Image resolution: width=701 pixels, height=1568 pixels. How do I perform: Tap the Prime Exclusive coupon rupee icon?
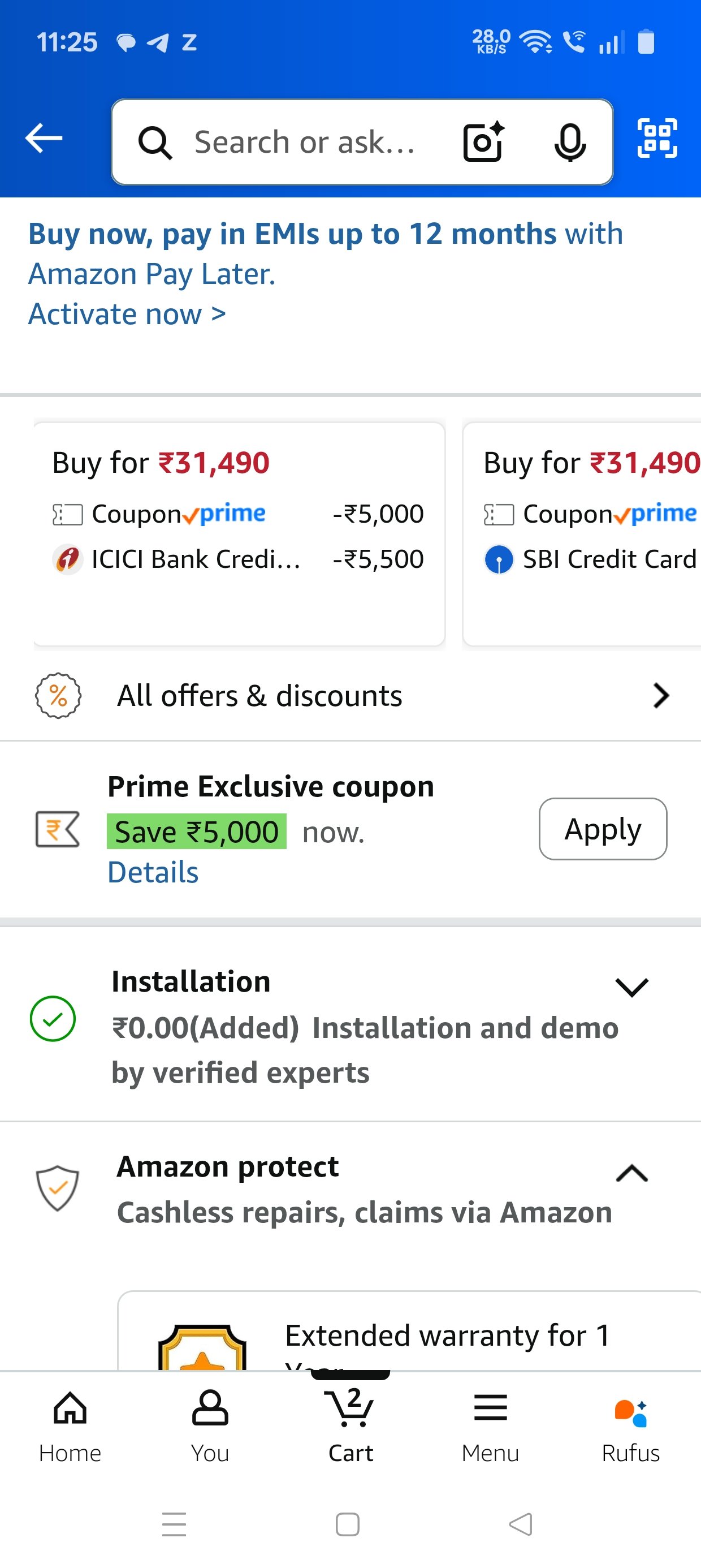57,829
